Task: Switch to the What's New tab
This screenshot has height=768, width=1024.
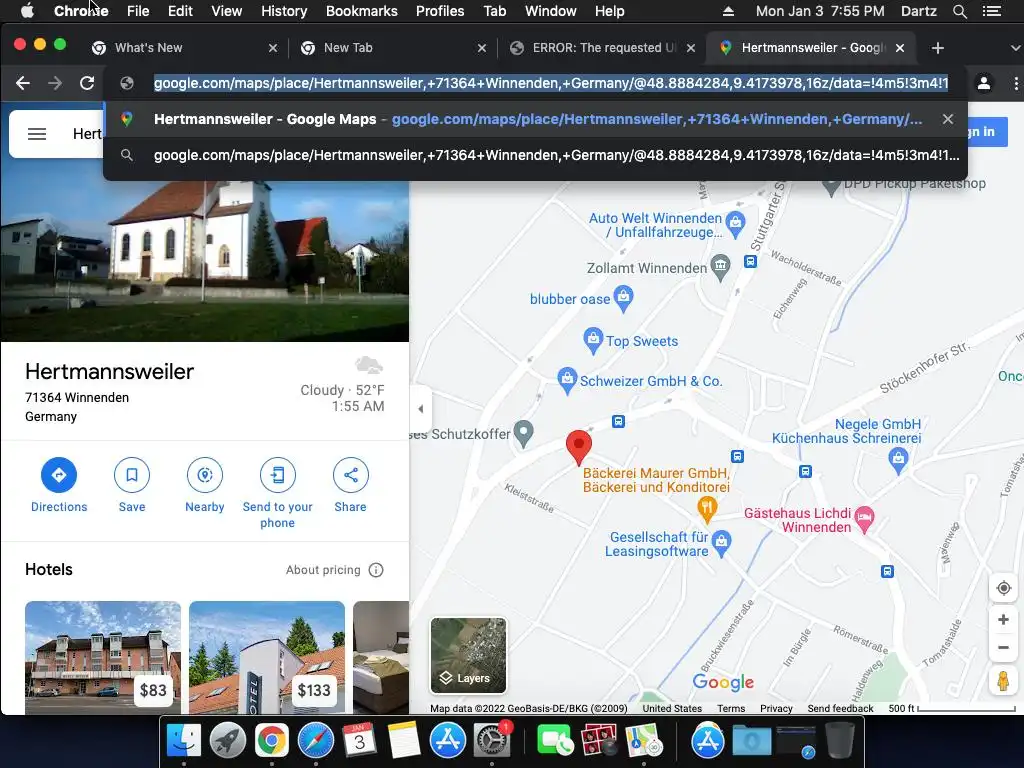Action: 183,48
